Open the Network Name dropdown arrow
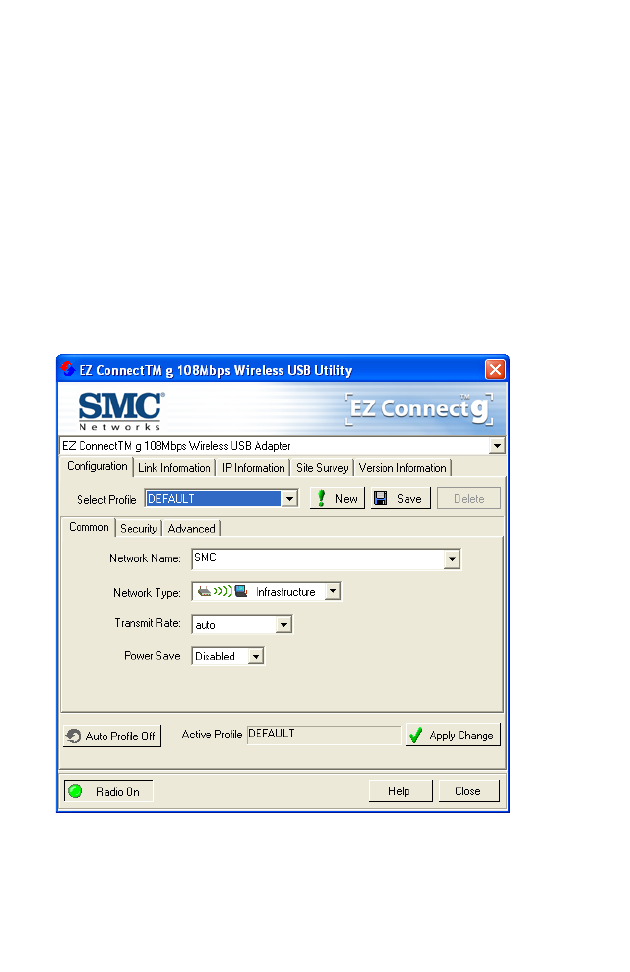 (x=452, y=559)
